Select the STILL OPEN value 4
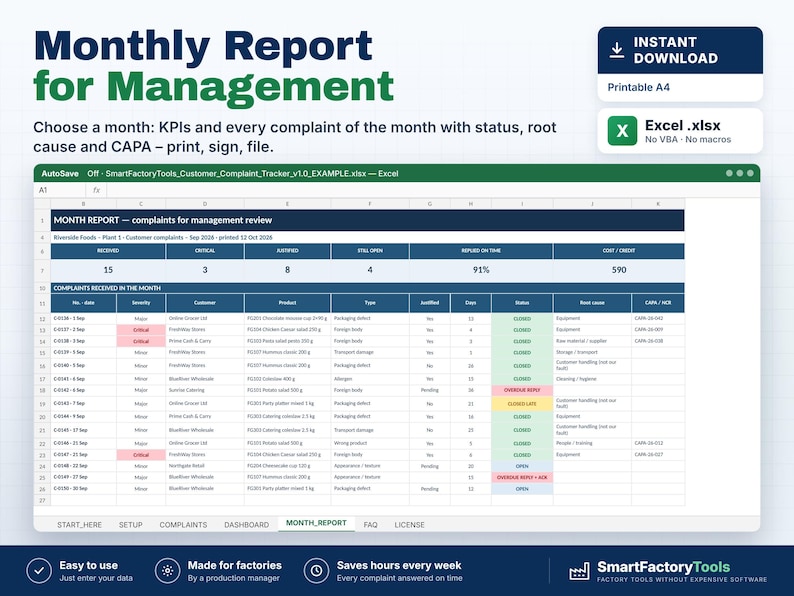Screen dimensions: 794x596 pos(370,270)
